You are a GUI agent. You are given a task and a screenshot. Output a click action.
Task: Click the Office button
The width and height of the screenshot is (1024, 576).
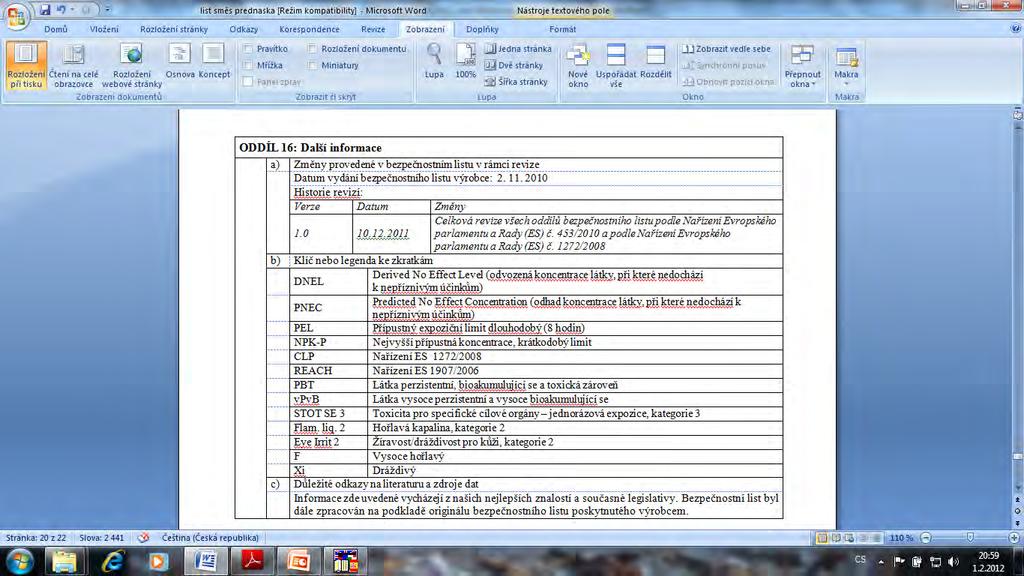[x=16, y=16]
